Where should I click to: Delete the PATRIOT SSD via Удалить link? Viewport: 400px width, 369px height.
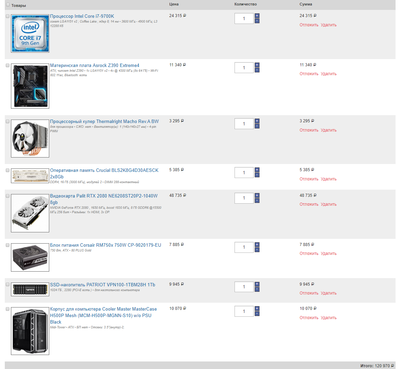[x=329, y=293]
